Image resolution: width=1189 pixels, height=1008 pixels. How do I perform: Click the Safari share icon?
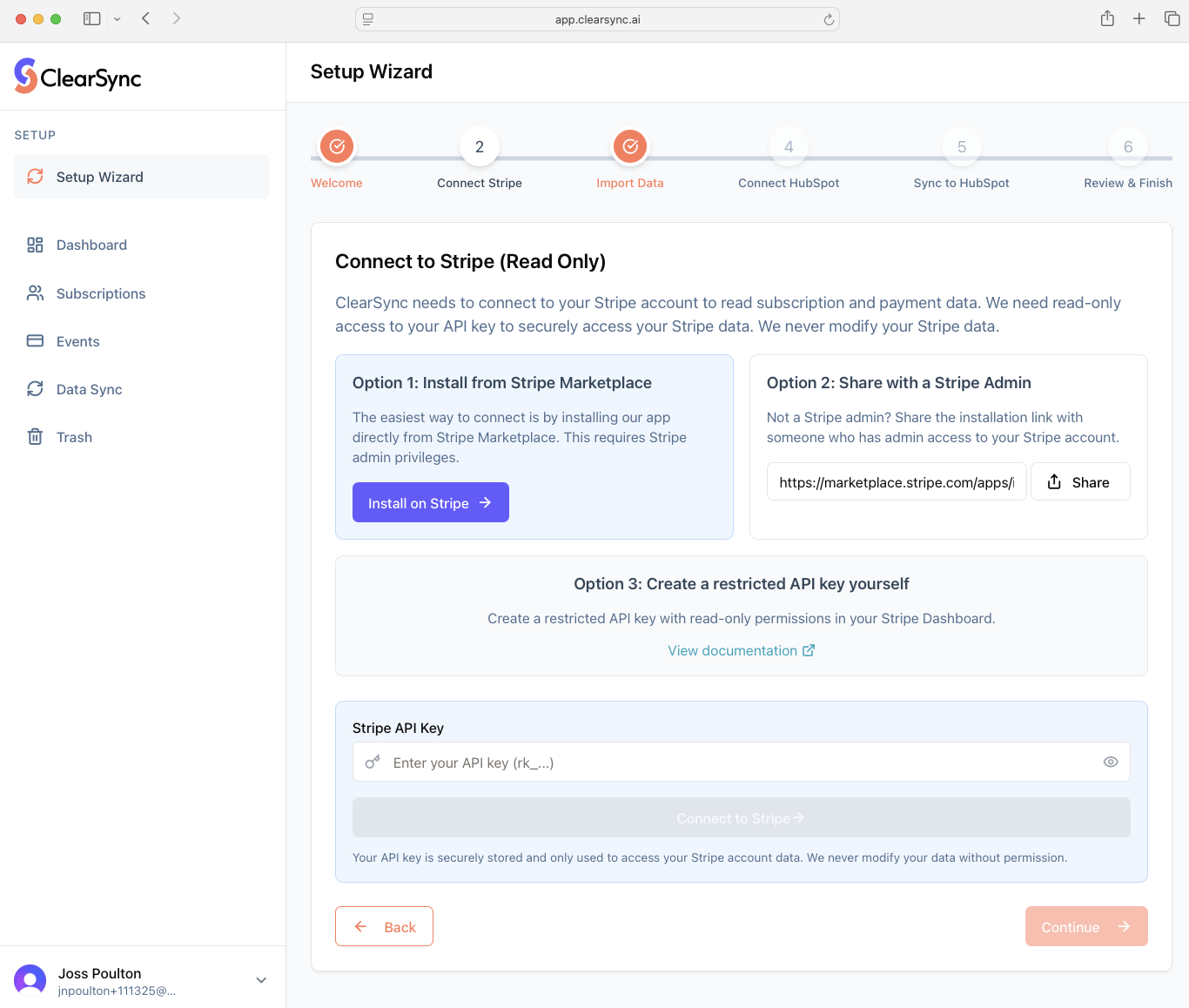tap(1107, 18)
